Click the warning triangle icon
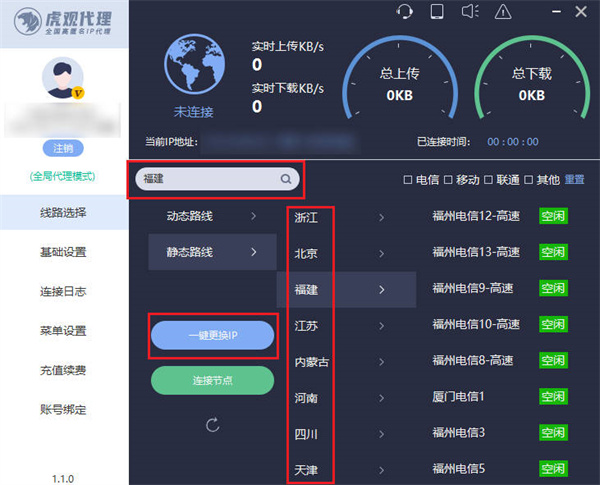Screen dimensions: 600x485 tap(503, 12)
